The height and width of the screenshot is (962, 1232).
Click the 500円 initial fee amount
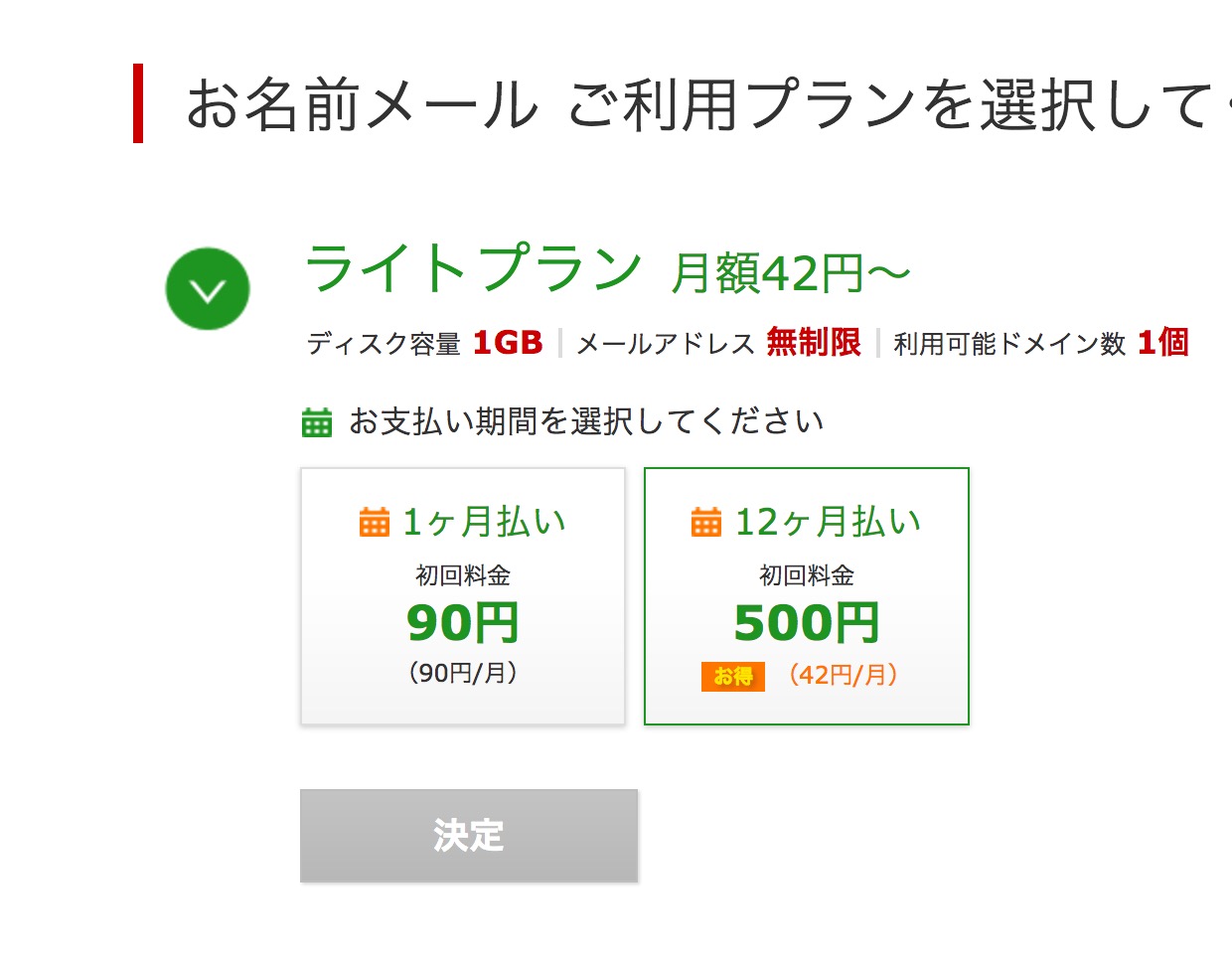point(807,623)
